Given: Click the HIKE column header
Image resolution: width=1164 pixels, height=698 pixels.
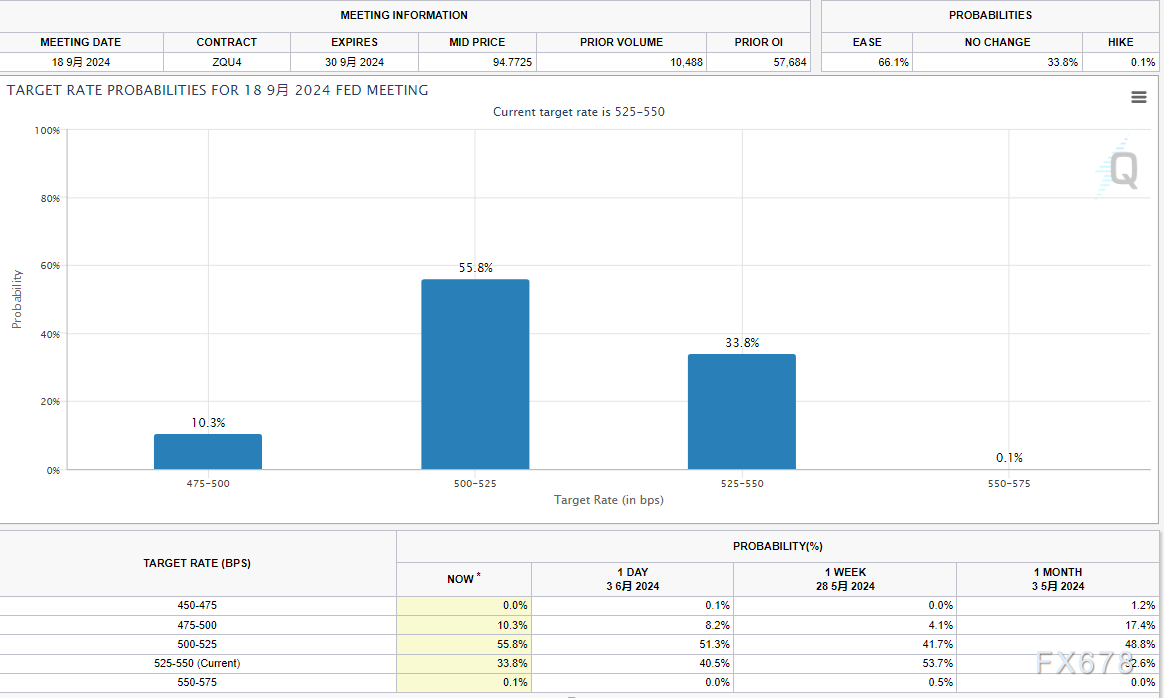Looking at the screenshot, I should tap(1120, 42).
